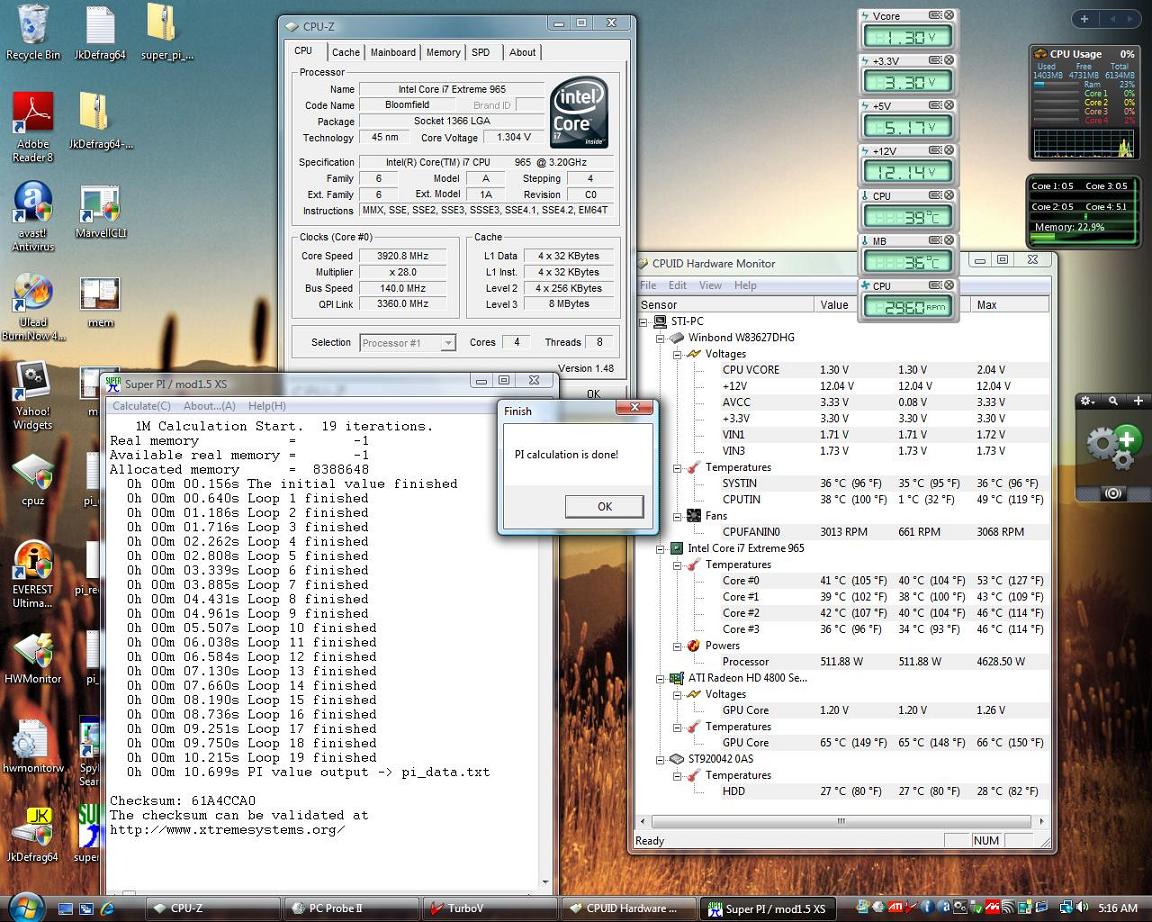
Task: Launch Adobe Reader 8 shortcut
Action: coord(32,128)
